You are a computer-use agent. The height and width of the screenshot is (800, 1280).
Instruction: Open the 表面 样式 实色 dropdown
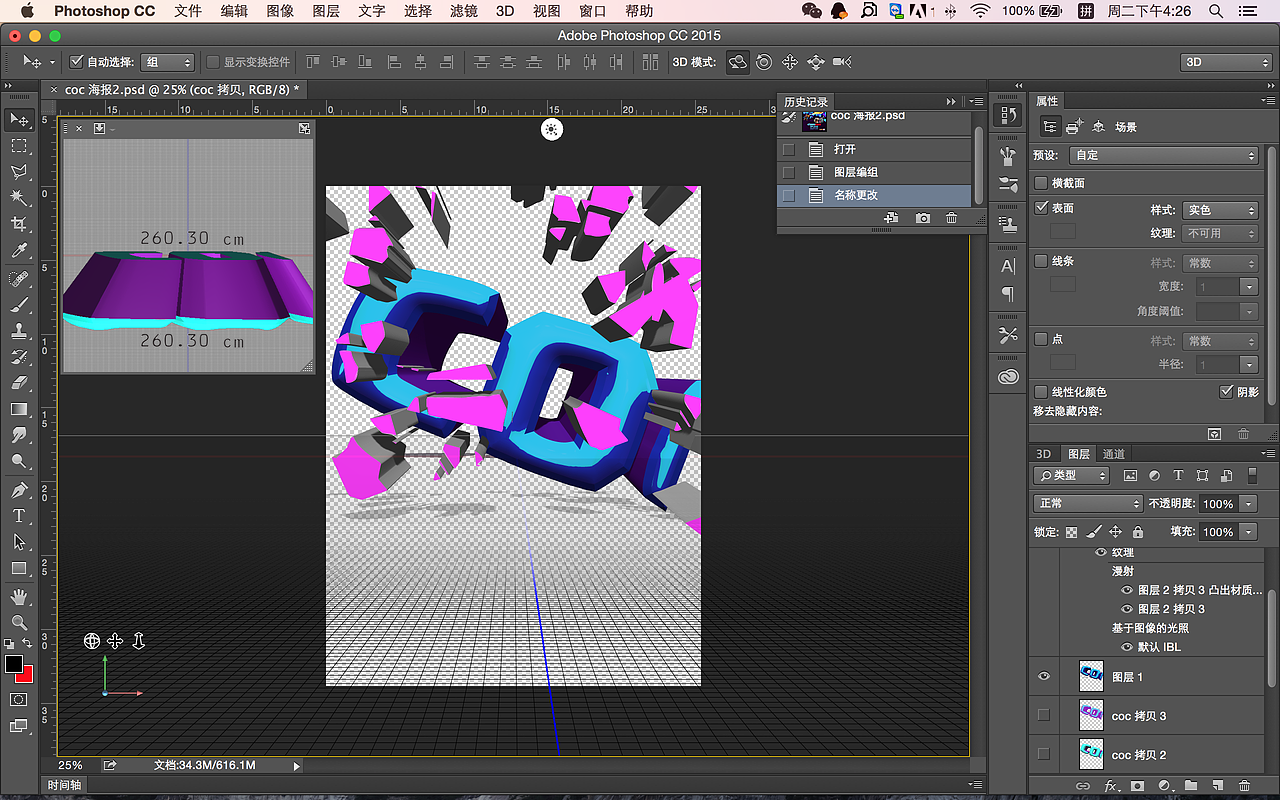pyautogui.click(x=1220, y=210)
